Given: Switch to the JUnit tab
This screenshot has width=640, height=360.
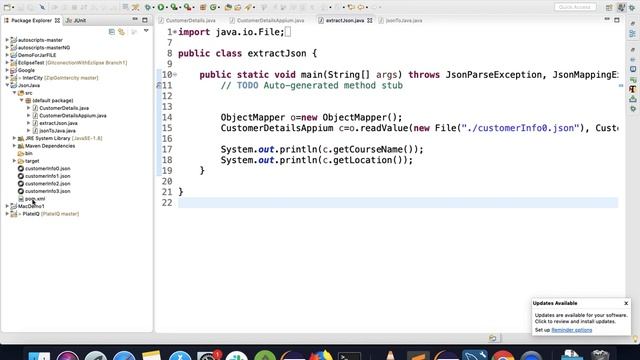Looking at the screenshot, I should pyautogui.click(x=76, y=20).
